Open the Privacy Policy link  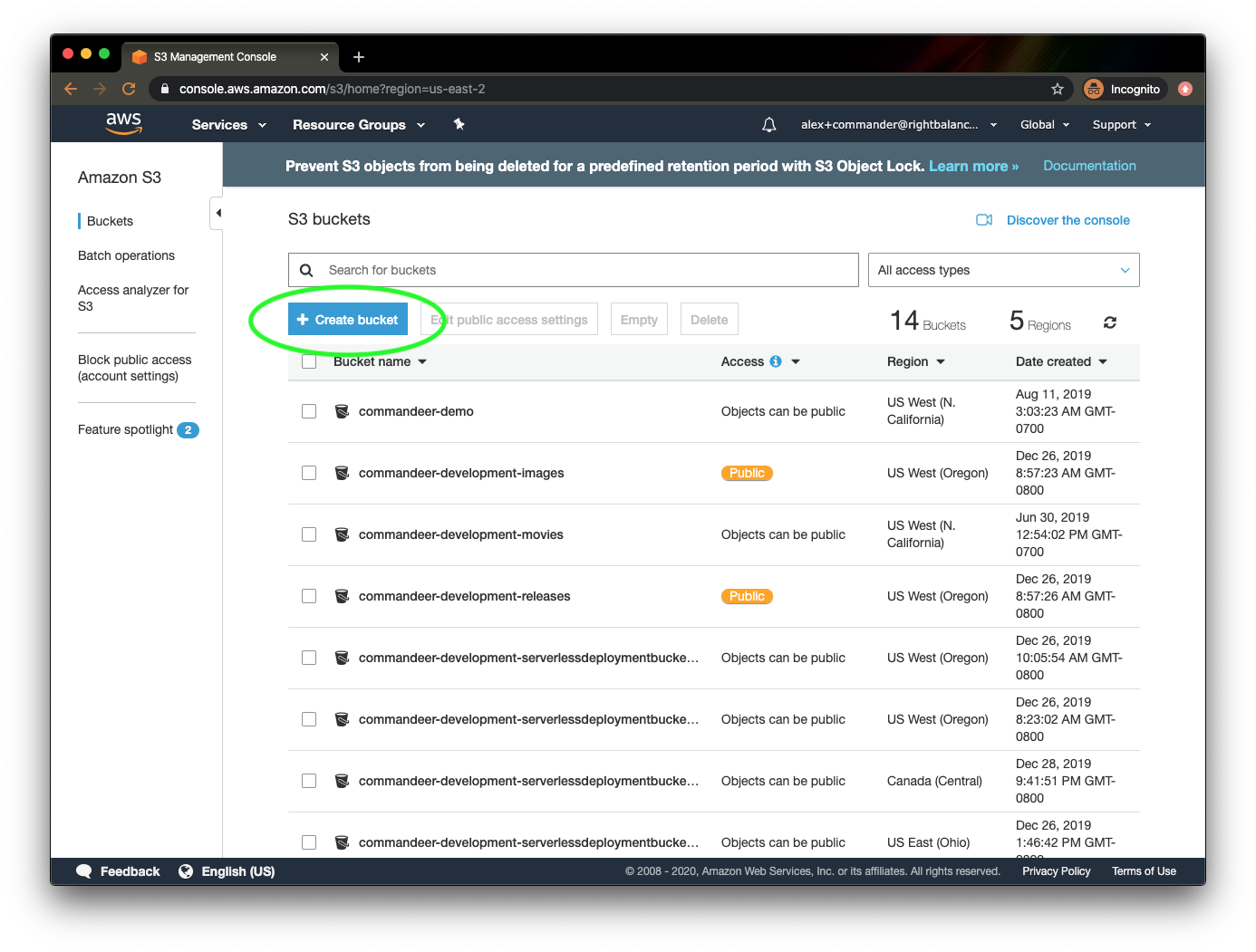click(x=1057, y=871)
